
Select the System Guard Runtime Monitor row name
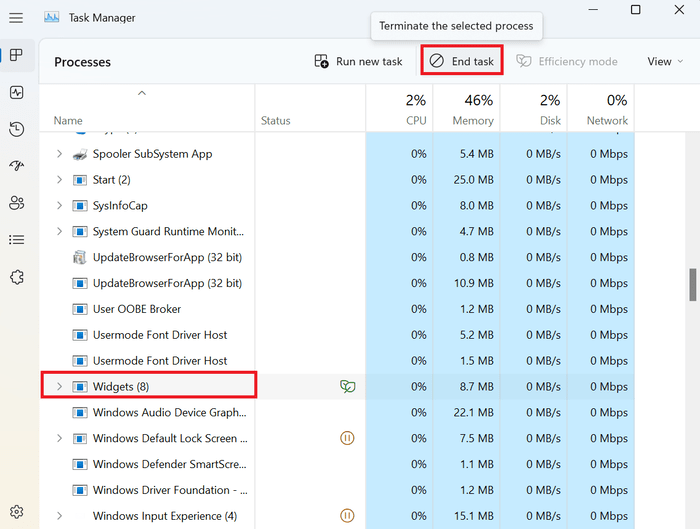click(168, 232)
